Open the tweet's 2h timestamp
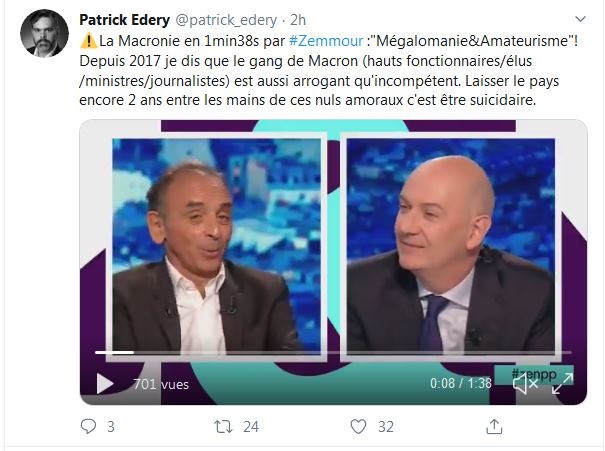 click(298, 20)
